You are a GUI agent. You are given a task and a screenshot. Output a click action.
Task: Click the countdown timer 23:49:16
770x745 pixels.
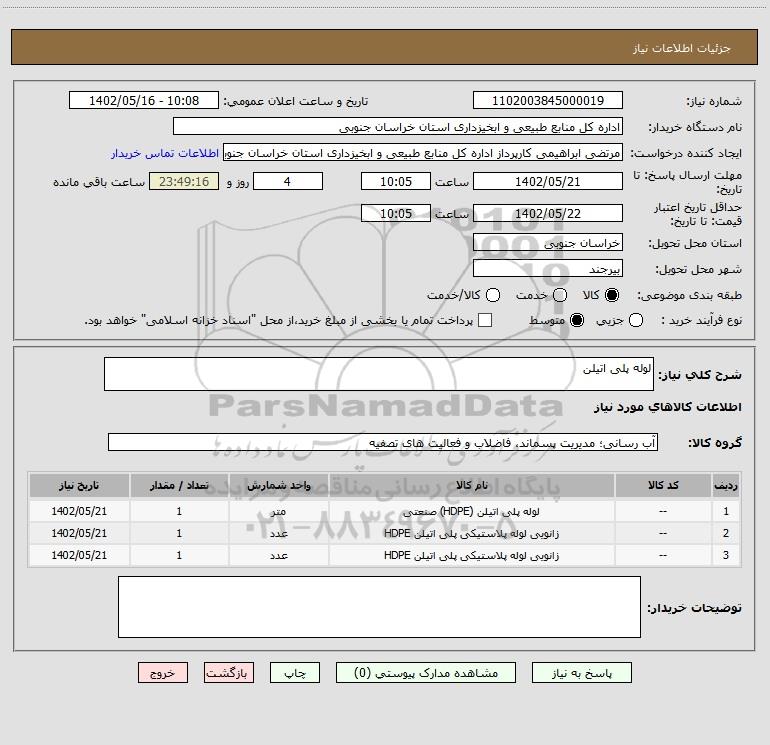coord(184,181)
